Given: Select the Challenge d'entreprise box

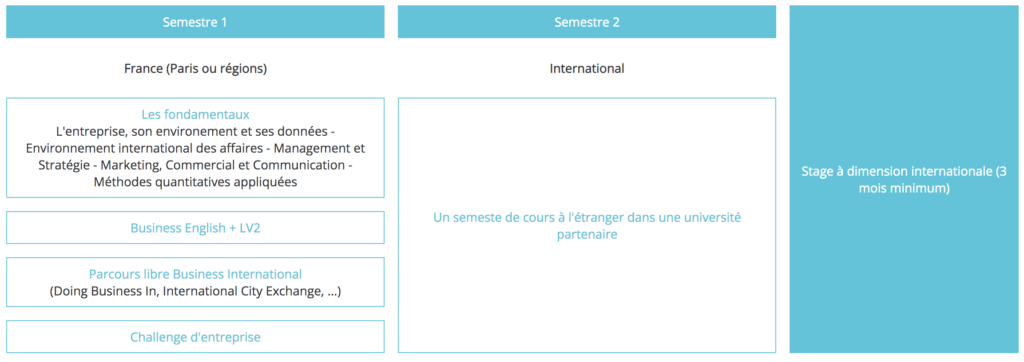Looking at the screenshot, I should pyautogui.click(x=195, y=337).
